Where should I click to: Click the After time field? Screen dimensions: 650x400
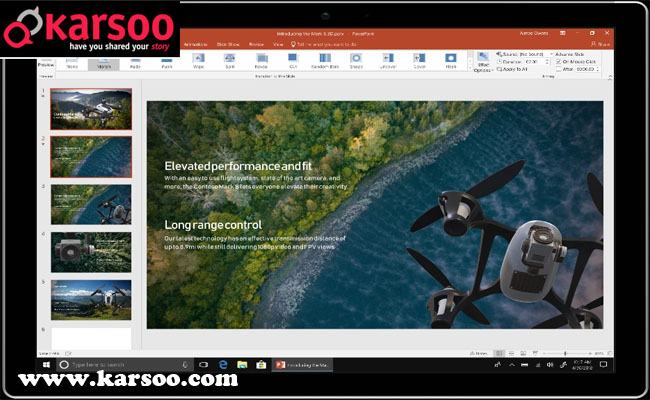[x=585, y=69]
